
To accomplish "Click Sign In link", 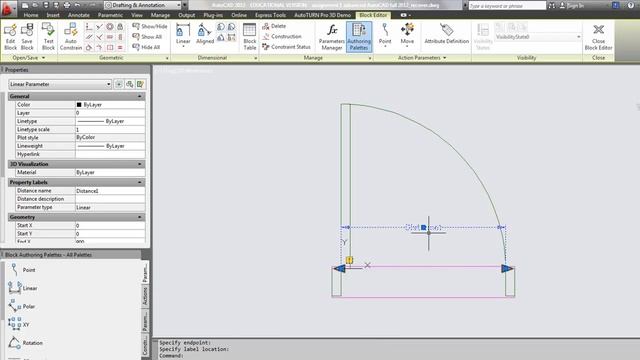I will pos(575,6).
